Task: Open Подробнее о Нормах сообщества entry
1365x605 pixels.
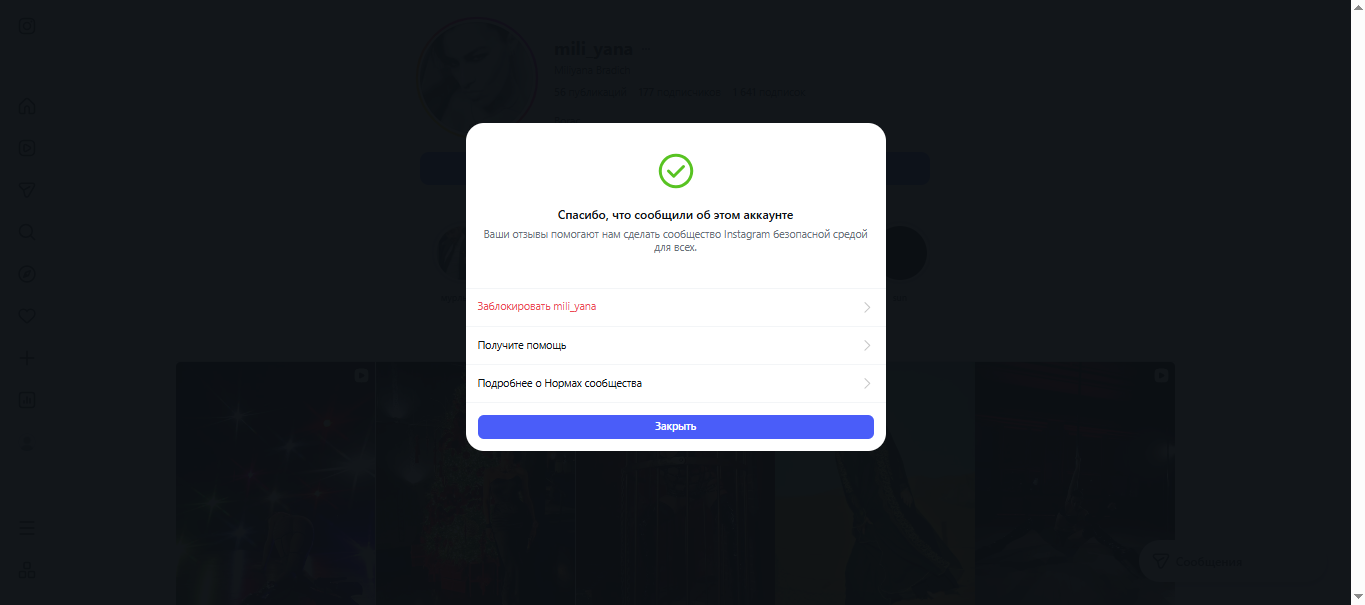Action: coord(676,383)
